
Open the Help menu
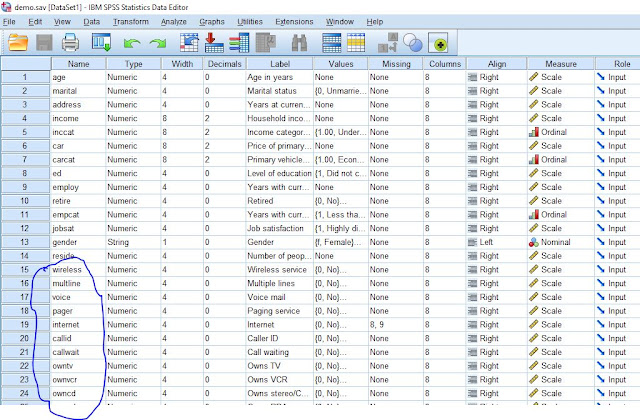[x=375, y=22]
